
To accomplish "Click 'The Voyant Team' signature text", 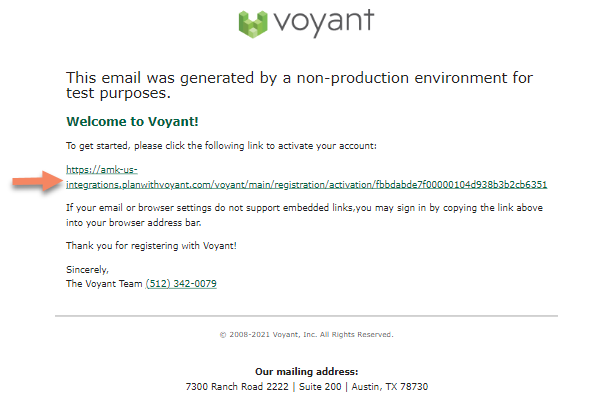I will (x=104, y=284).
